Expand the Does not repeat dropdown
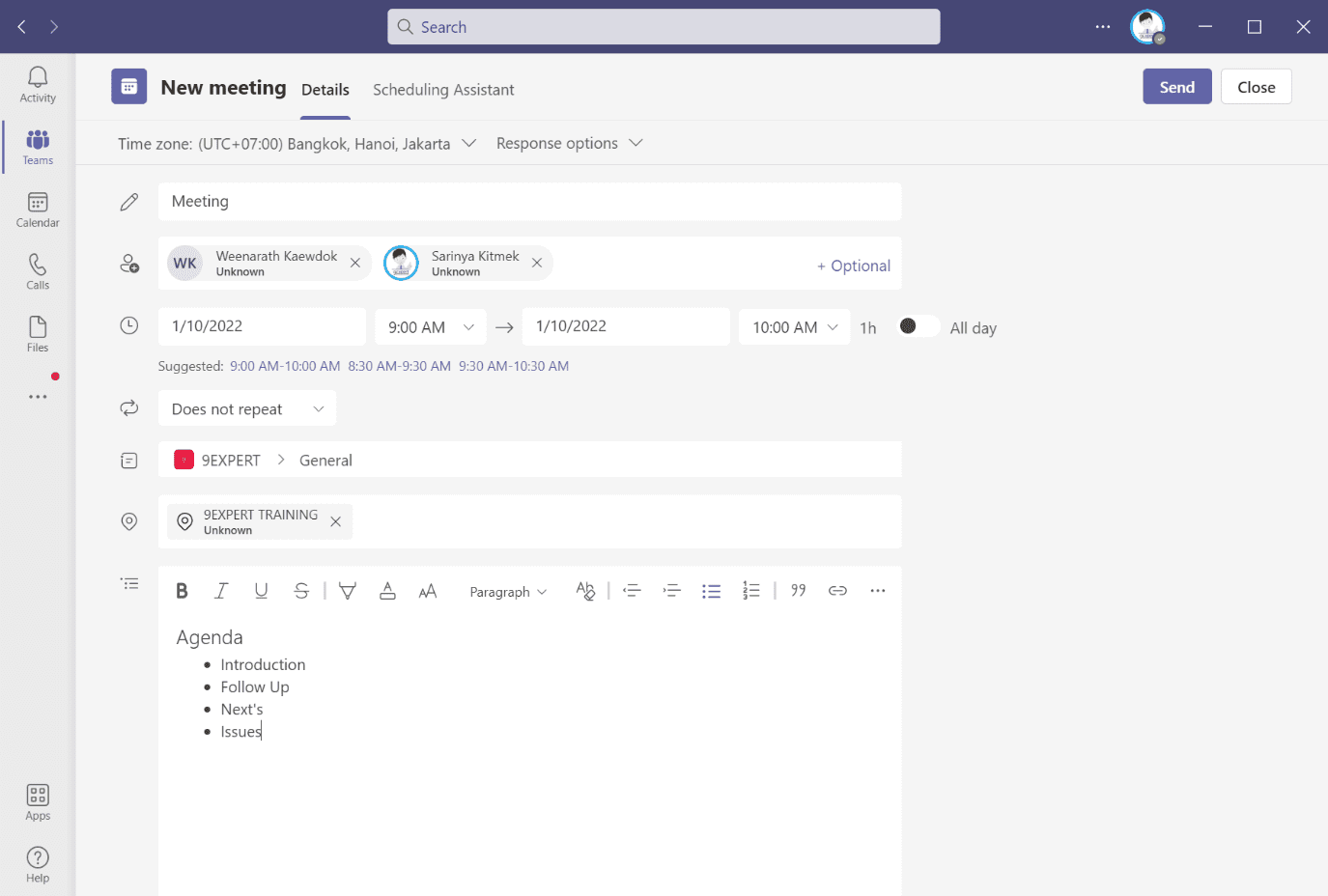Image resolution: width=1328 pixels, height=896 pixels. pos(246,408)
